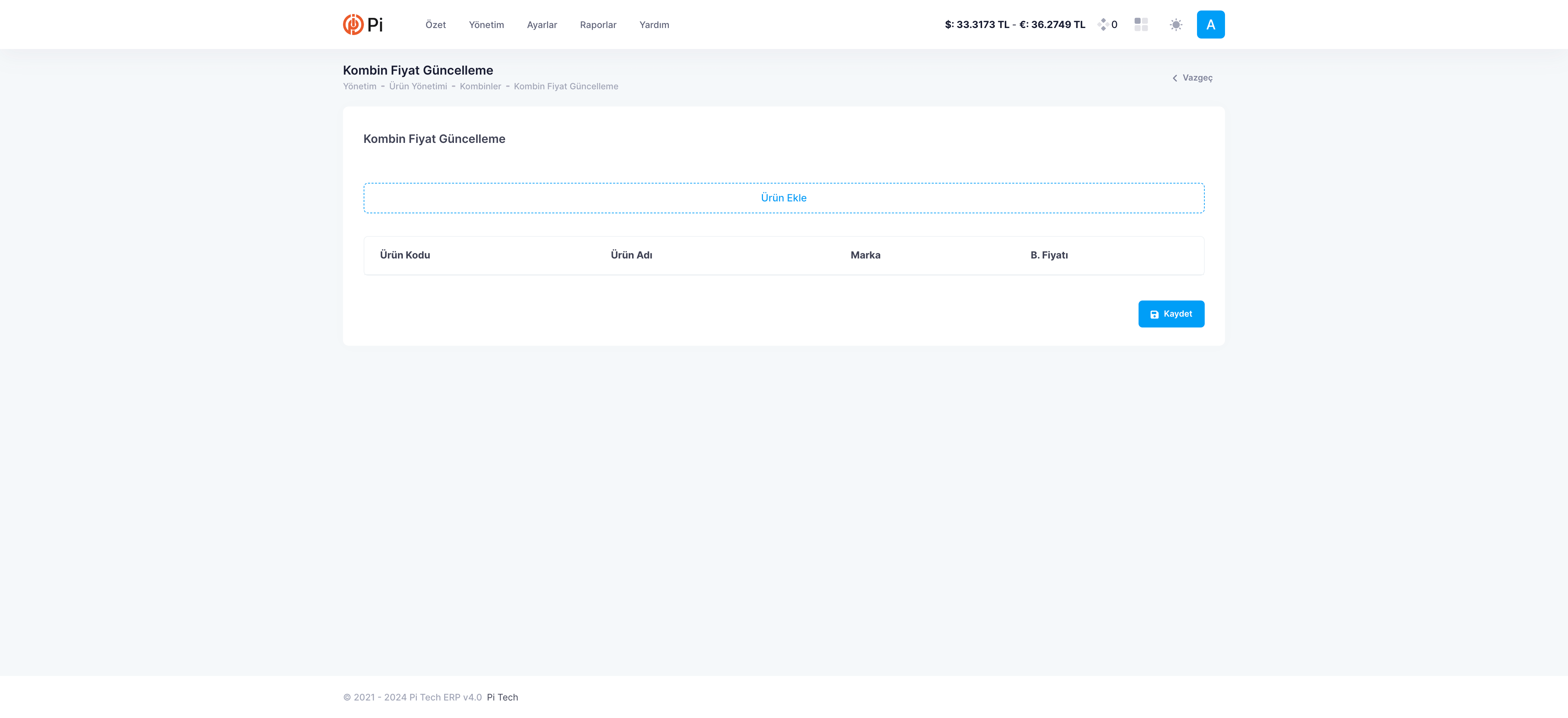Click the notification counter icon showing 0
The image size is (1568, 718).
[1104, 25]
